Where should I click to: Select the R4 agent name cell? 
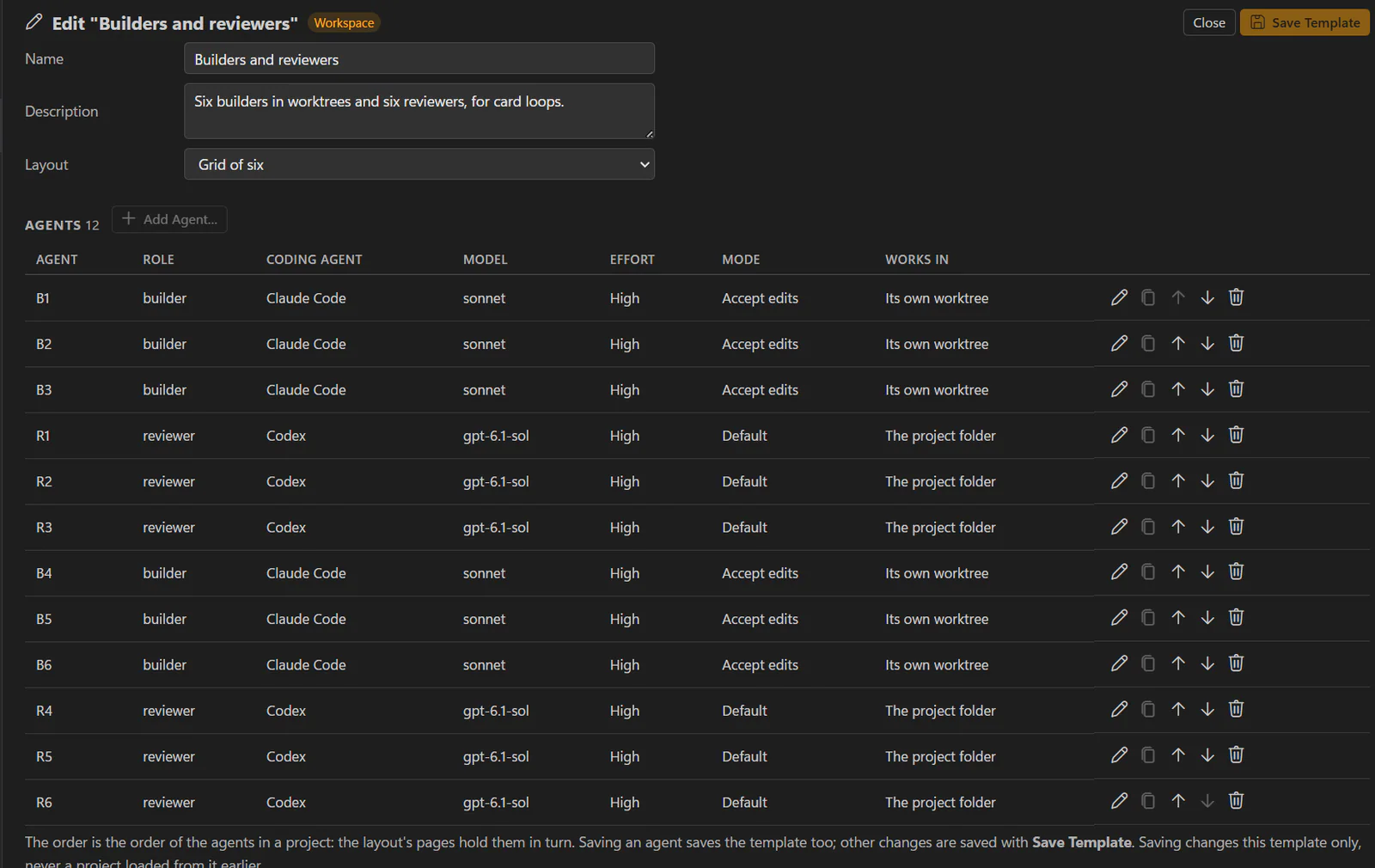click(44, 711)
